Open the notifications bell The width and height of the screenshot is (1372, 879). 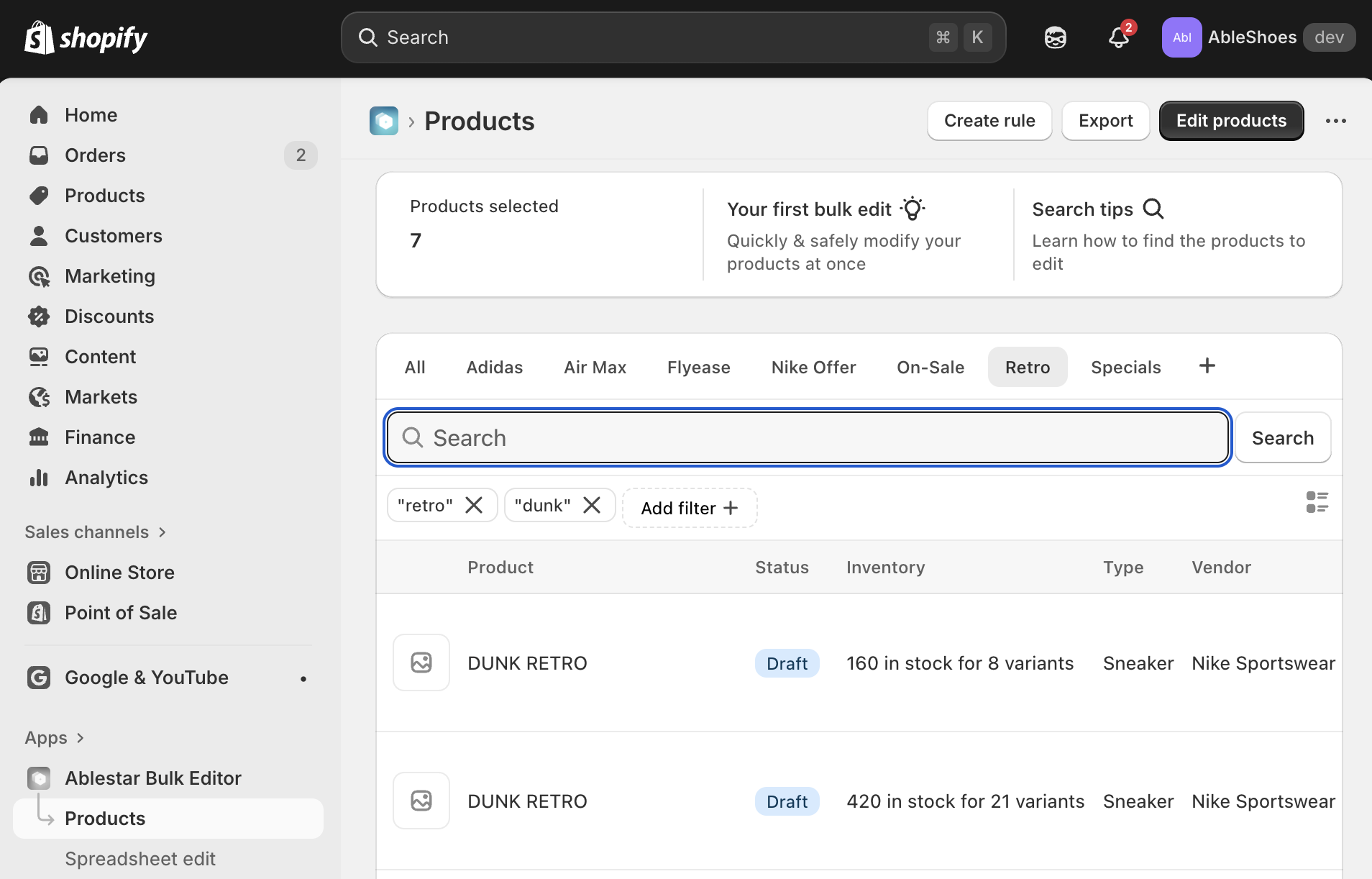point(1118,37)
